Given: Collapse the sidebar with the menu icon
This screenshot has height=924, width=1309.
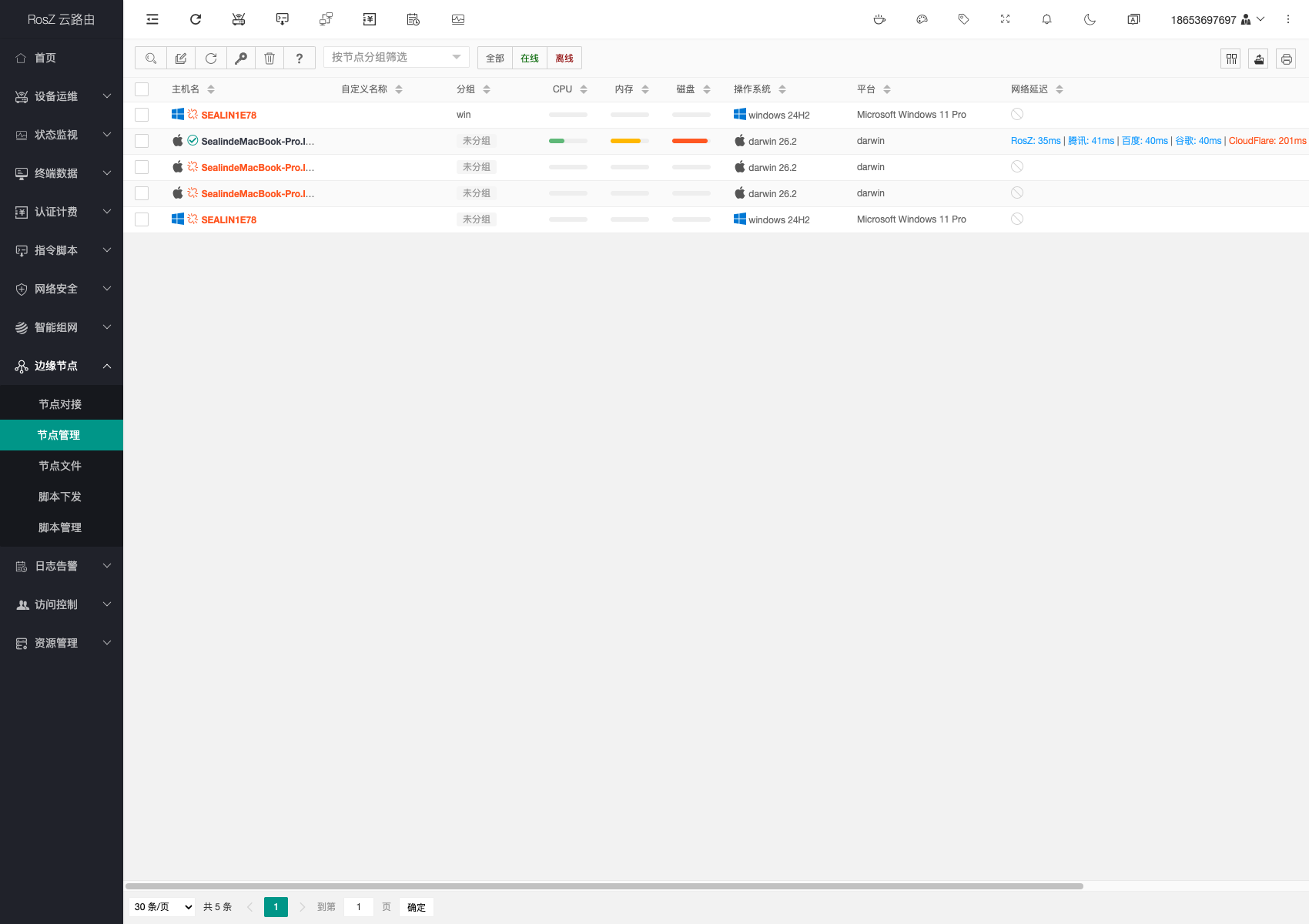Looking at the screenshot, I should [x=152, y=19].
